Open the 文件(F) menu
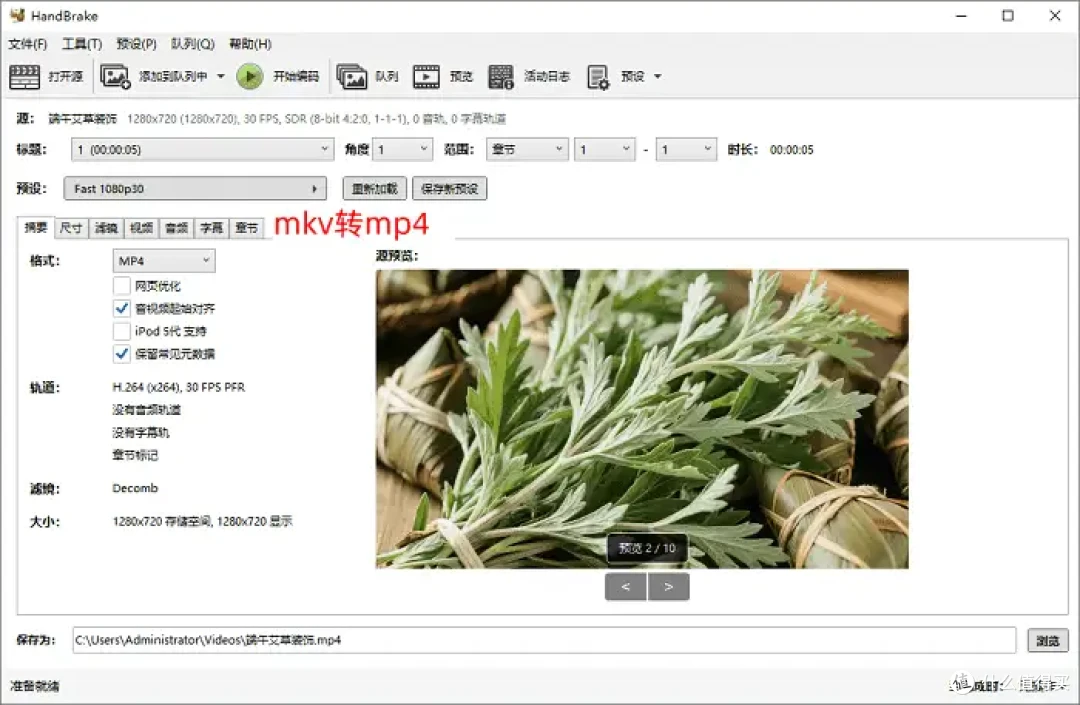The image size is (1080, 705). coord(28,44)
